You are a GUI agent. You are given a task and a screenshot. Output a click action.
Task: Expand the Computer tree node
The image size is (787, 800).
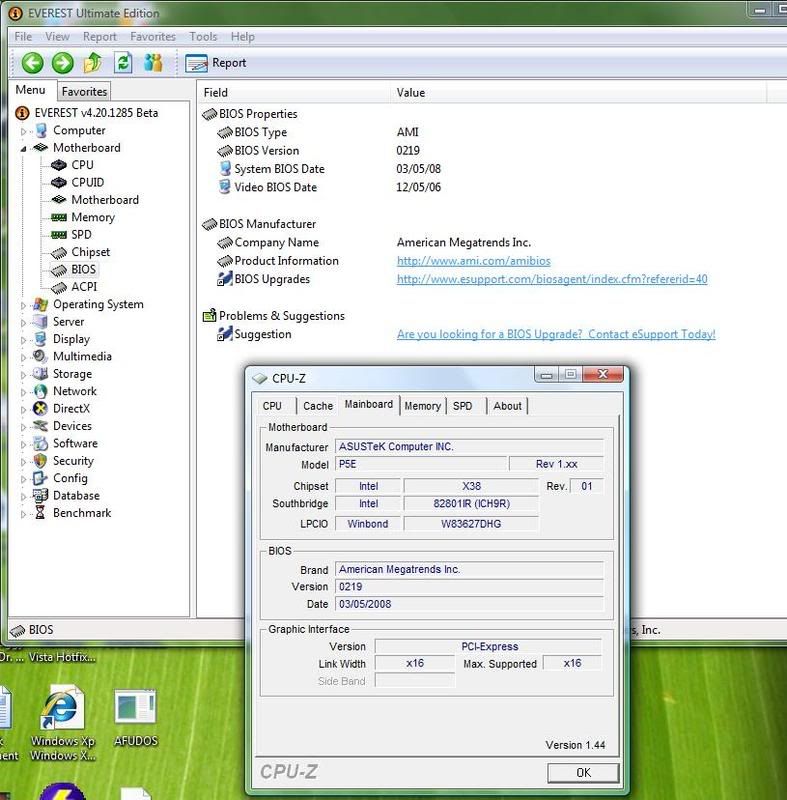[x=23, y=131]
